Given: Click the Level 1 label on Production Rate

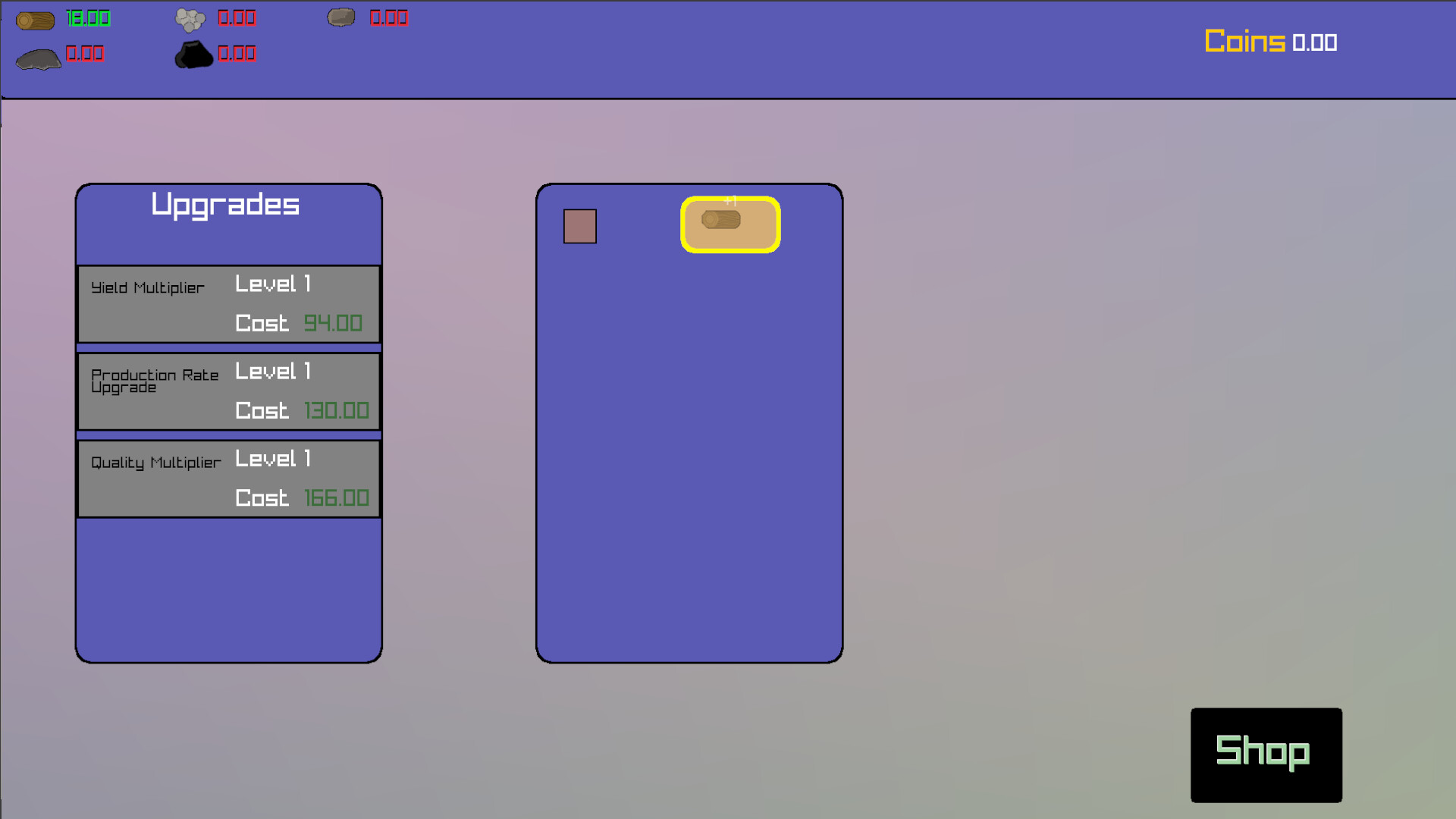Looking at the screenshot, I should pos(271,371).
